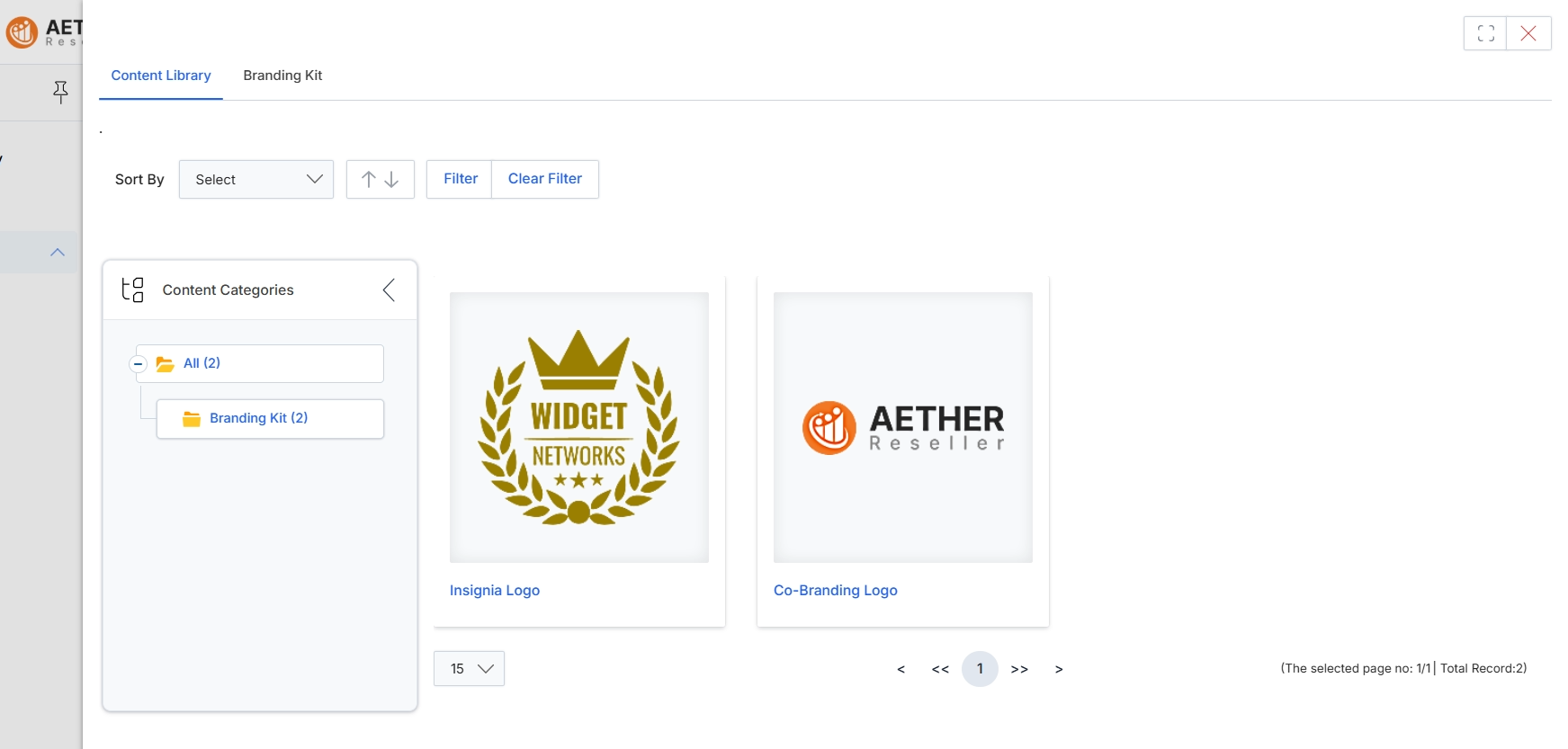
Task: Collapse the All (2) tree node
Action: 138,364
